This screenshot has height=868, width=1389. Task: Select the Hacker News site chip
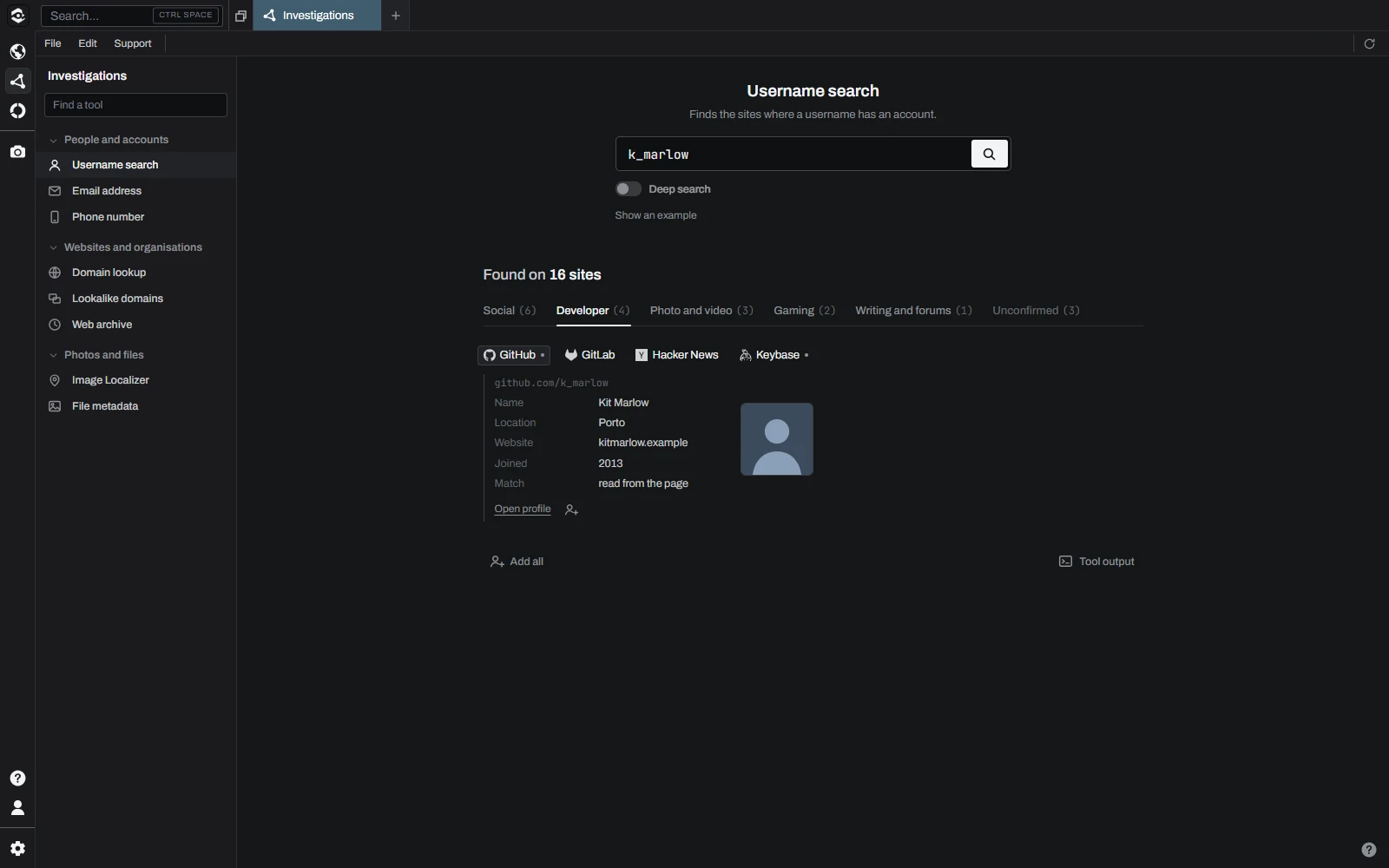(677, 355)
